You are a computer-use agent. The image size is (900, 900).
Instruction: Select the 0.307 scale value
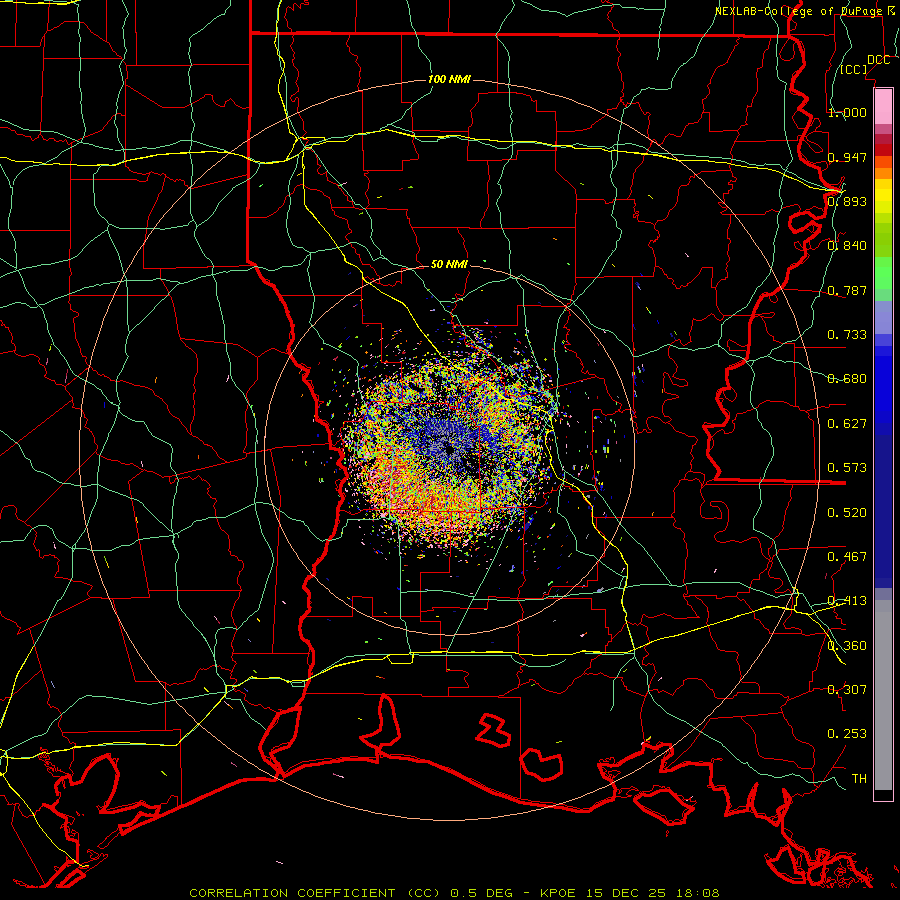pos(847,690)
